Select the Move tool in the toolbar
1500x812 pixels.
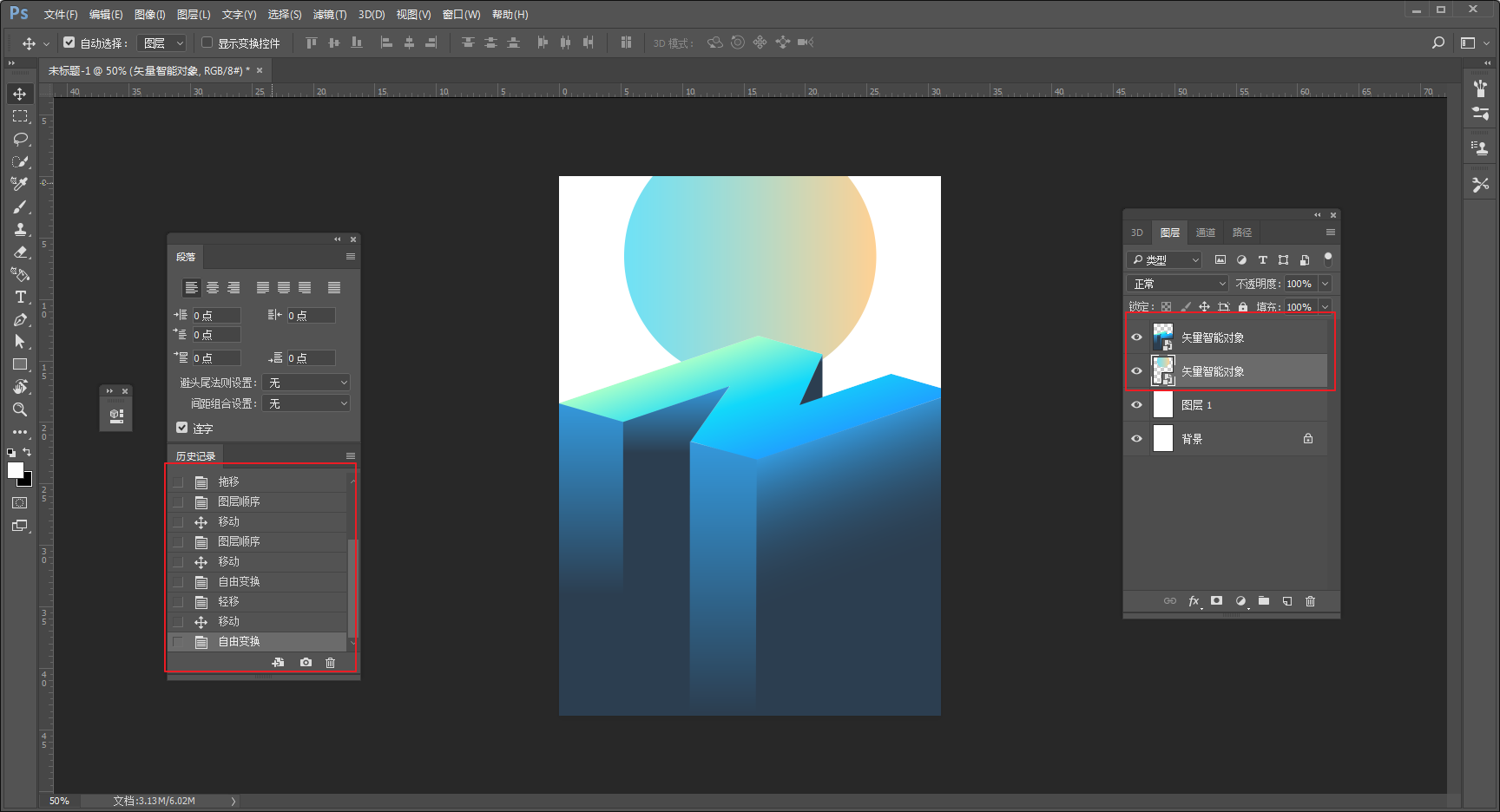[x=20, y=94]
